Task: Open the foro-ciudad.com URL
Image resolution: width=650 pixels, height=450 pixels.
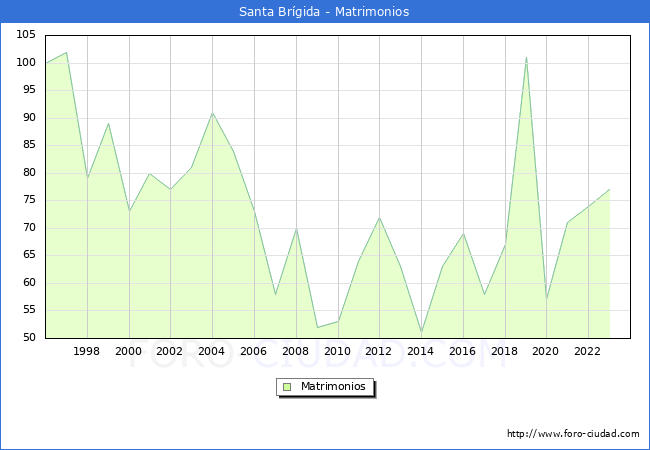Action: (x=573, y=434)
